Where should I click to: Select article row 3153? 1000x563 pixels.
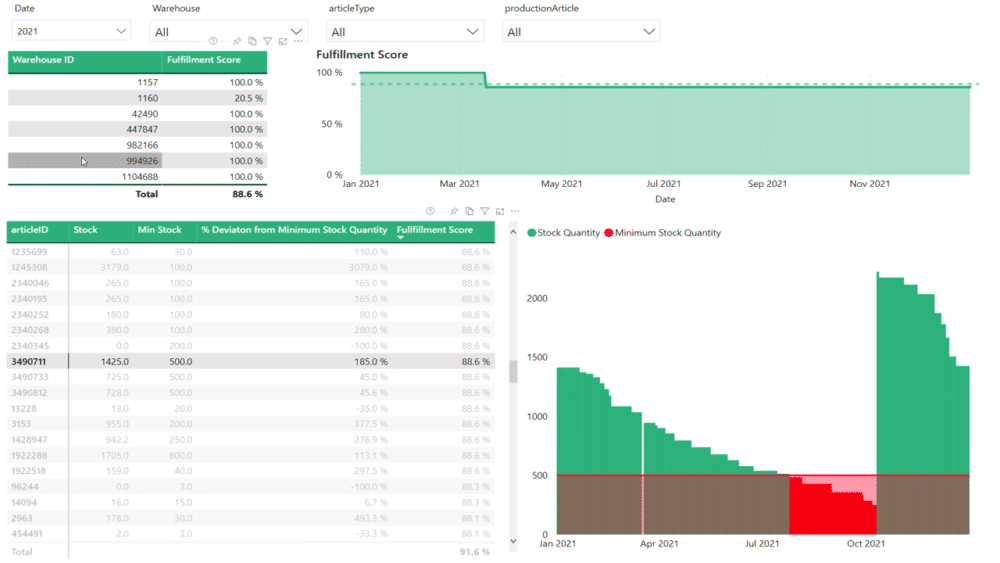click(x=251, y=424)
